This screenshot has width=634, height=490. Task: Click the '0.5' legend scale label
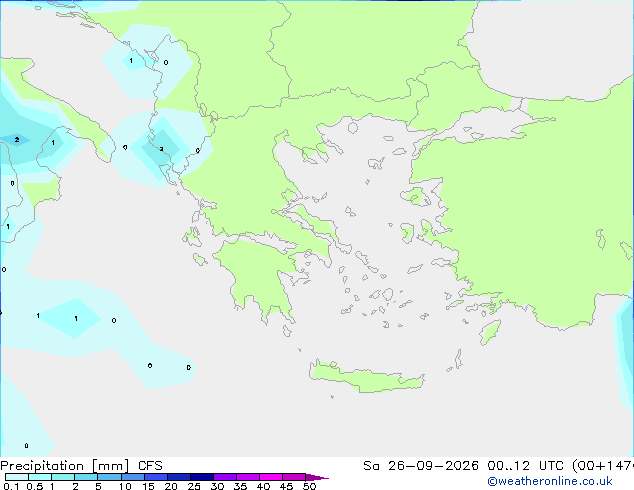[35, 486]
